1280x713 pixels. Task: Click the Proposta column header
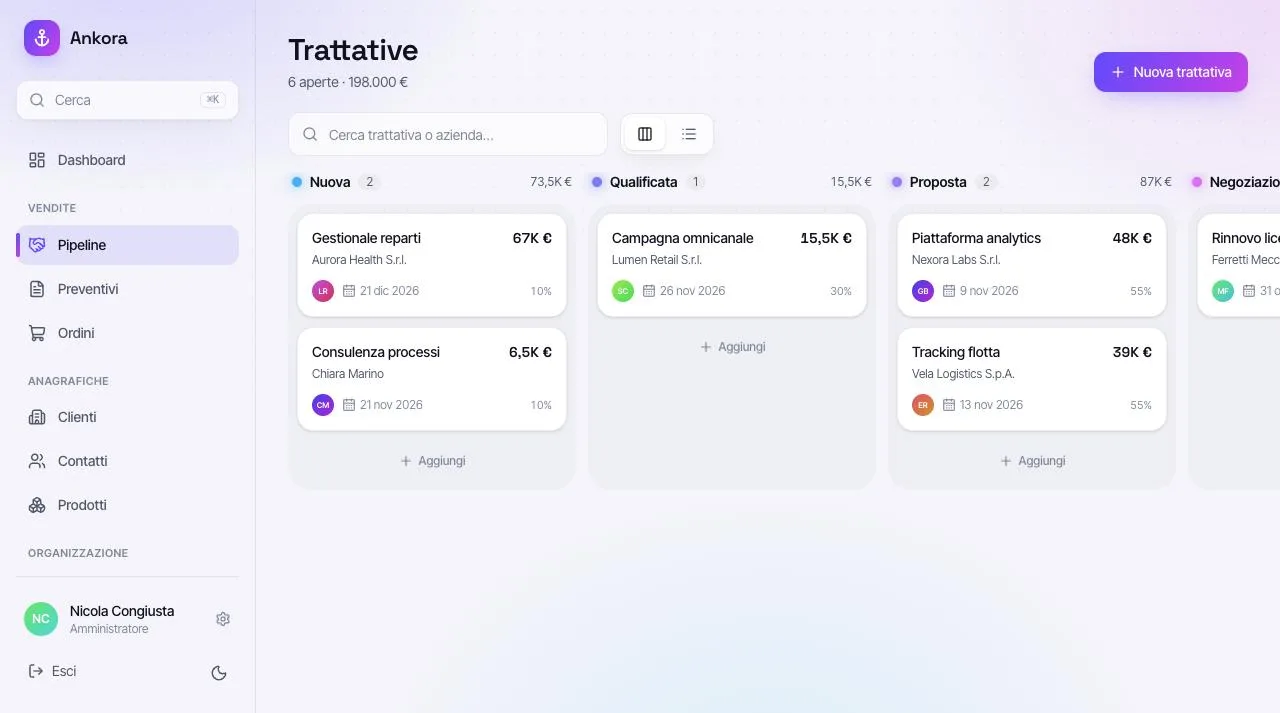pos(1032,182)
